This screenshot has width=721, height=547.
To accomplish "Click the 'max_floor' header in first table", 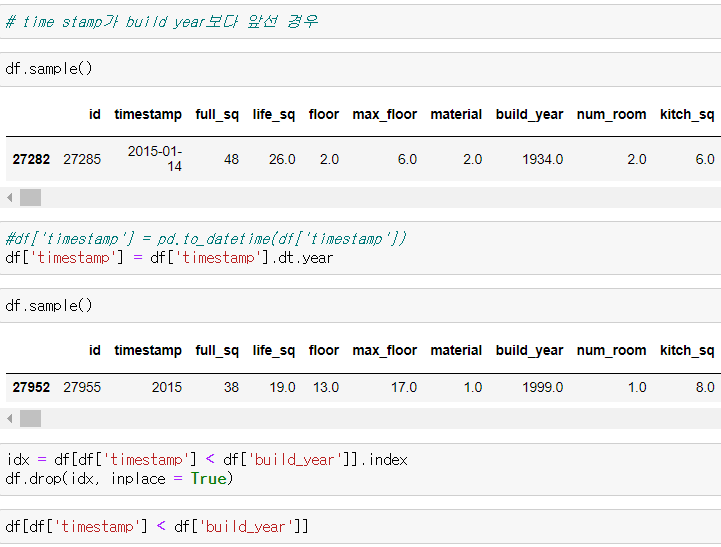I will 384,114.
